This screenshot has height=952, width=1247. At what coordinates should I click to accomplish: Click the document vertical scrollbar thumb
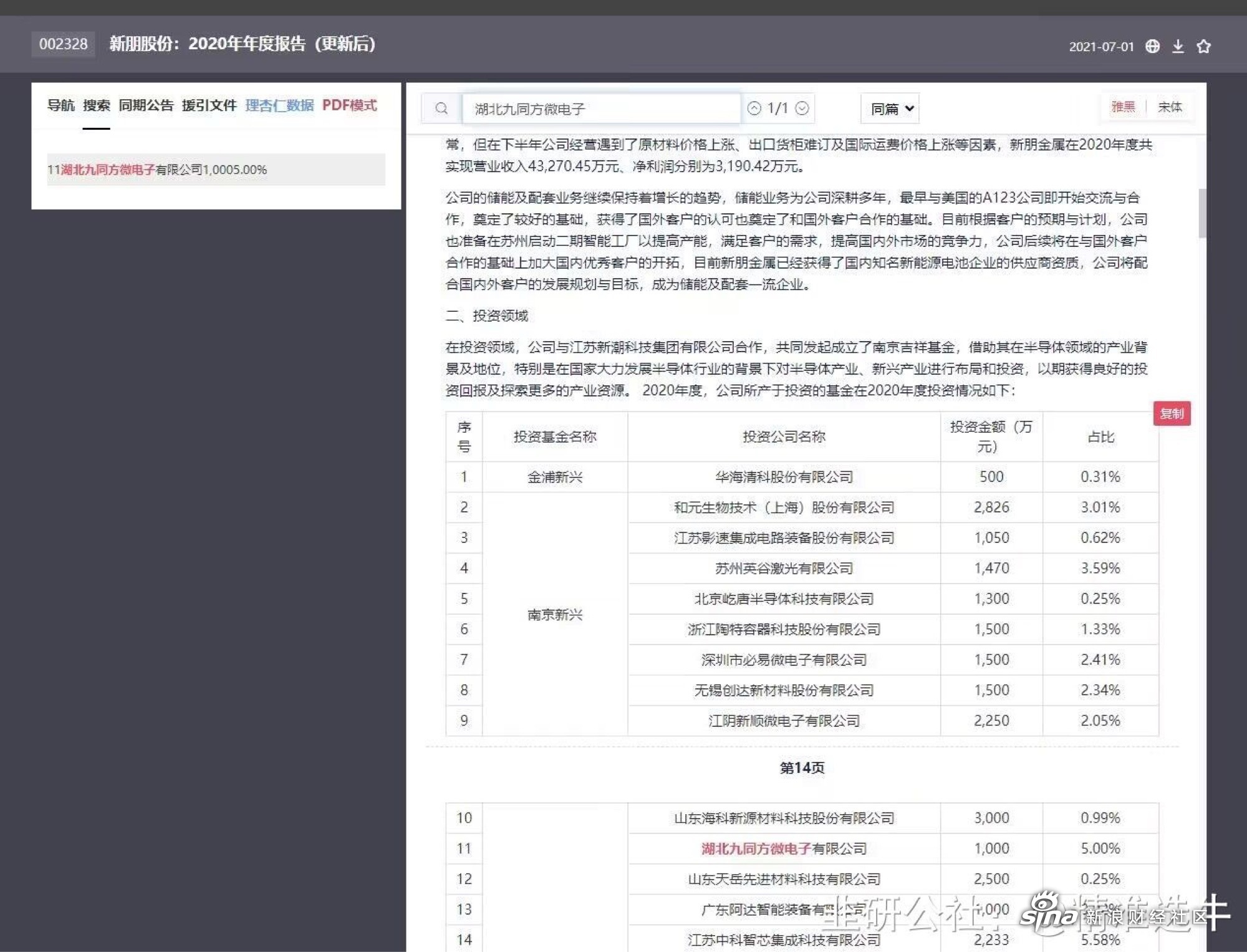1202,213
